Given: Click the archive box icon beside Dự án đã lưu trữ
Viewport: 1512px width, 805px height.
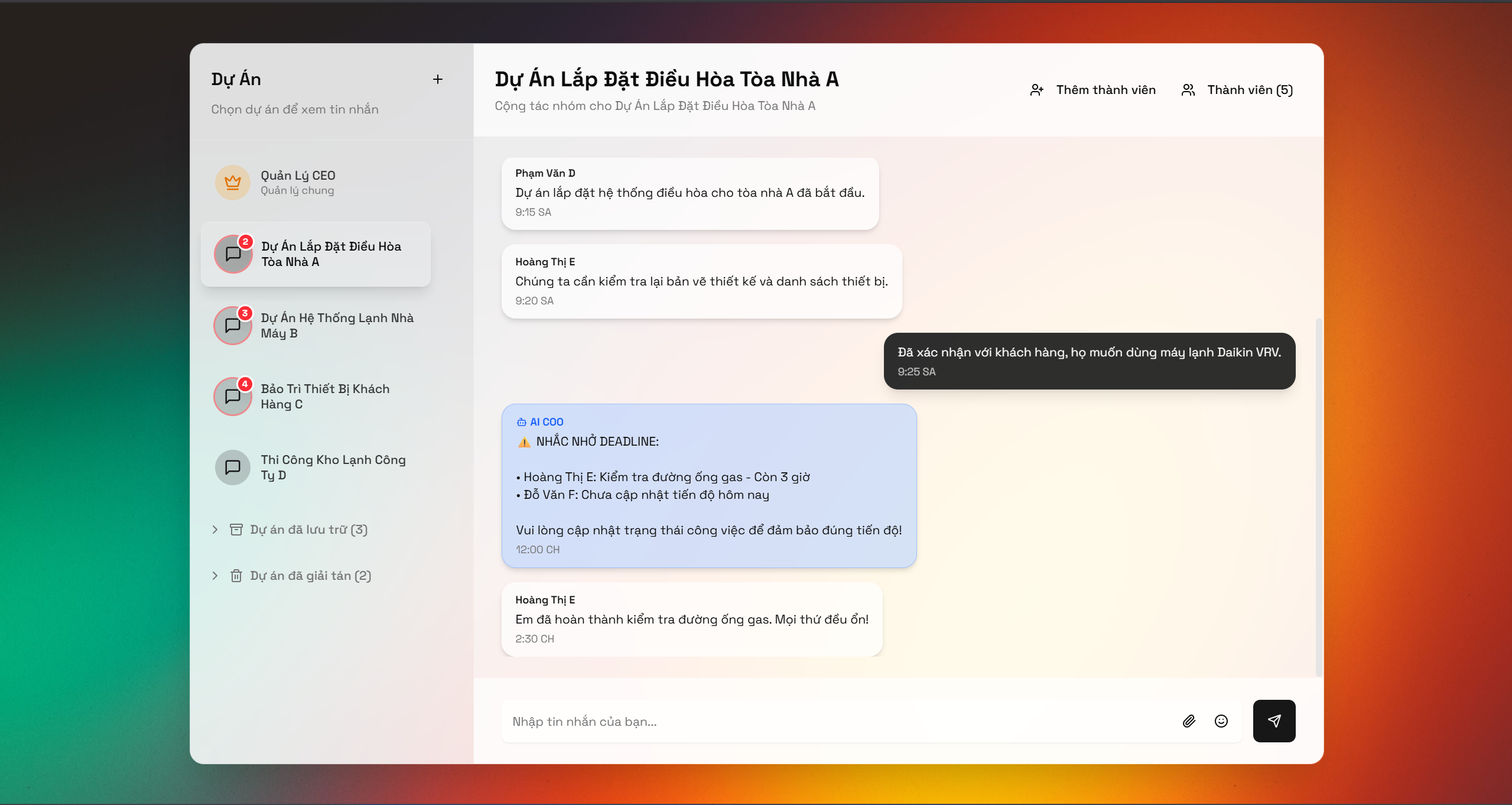Looking at the screenshot, I should tap(236, 529).
